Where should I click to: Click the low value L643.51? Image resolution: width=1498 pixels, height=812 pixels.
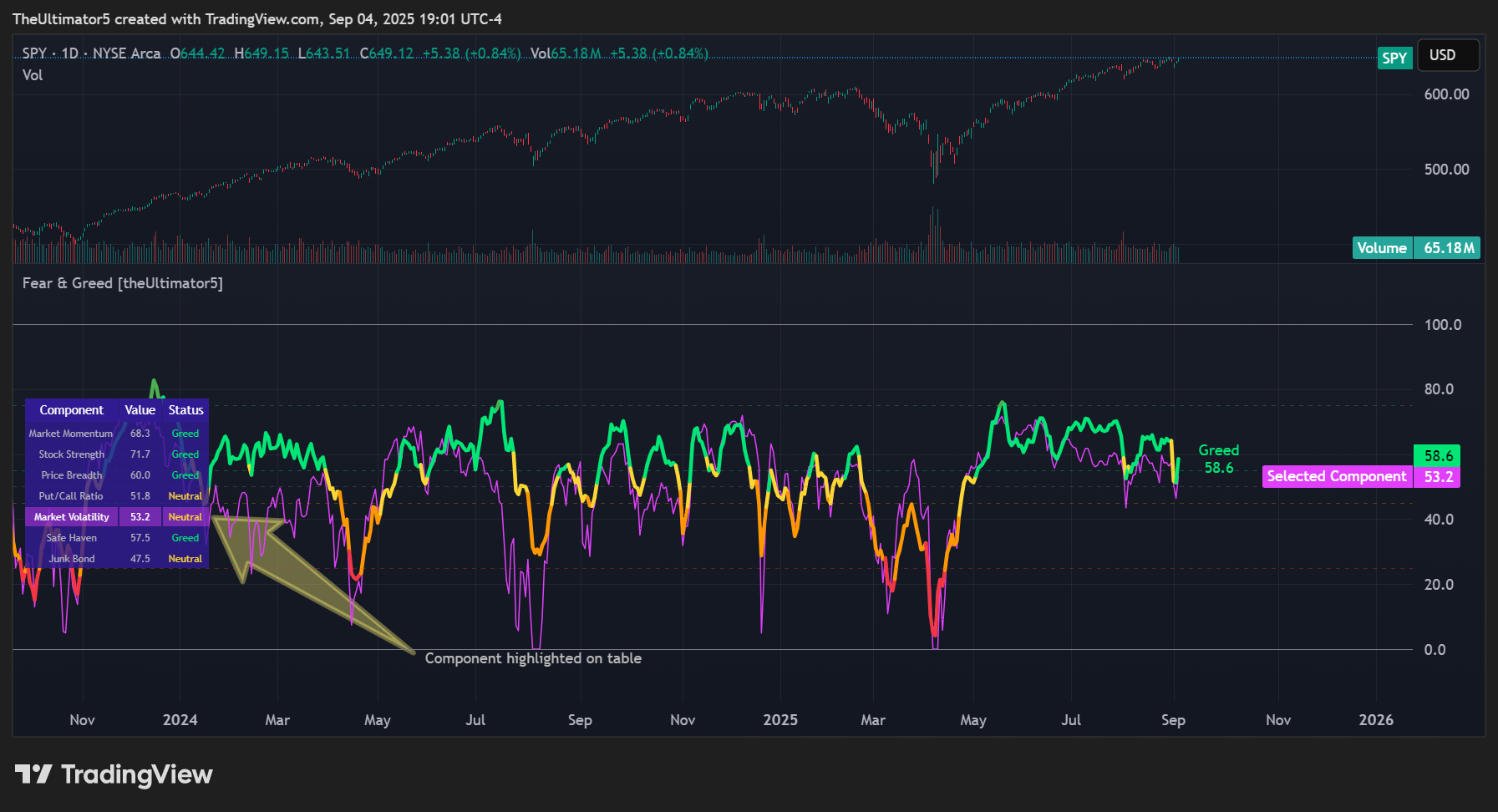pos(324,53)
